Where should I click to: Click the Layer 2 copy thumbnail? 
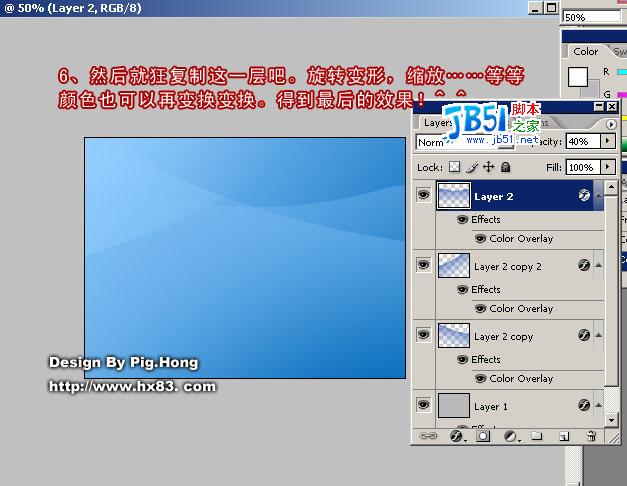[x=454, y=335]
